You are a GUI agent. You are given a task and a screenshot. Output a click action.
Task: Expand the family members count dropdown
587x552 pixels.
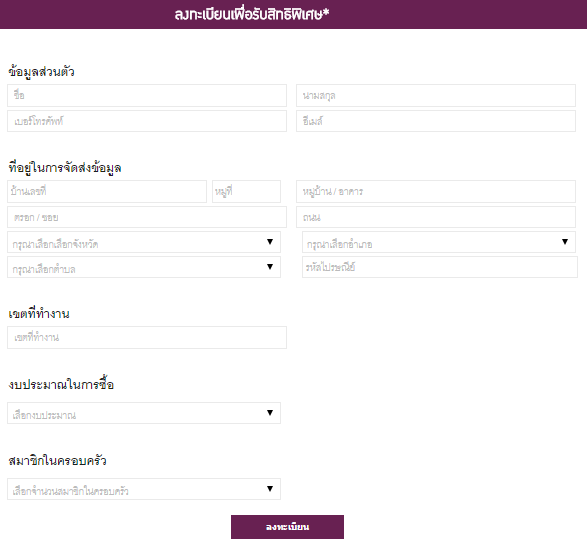(144, 489)
